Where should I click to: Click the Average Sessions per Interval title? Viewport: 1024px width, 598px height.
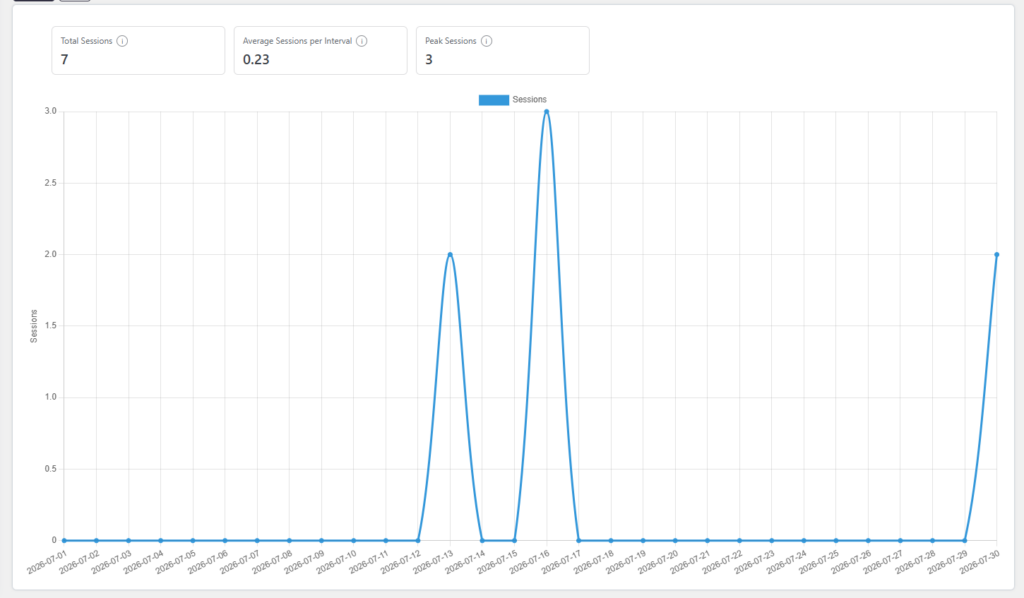297,41
